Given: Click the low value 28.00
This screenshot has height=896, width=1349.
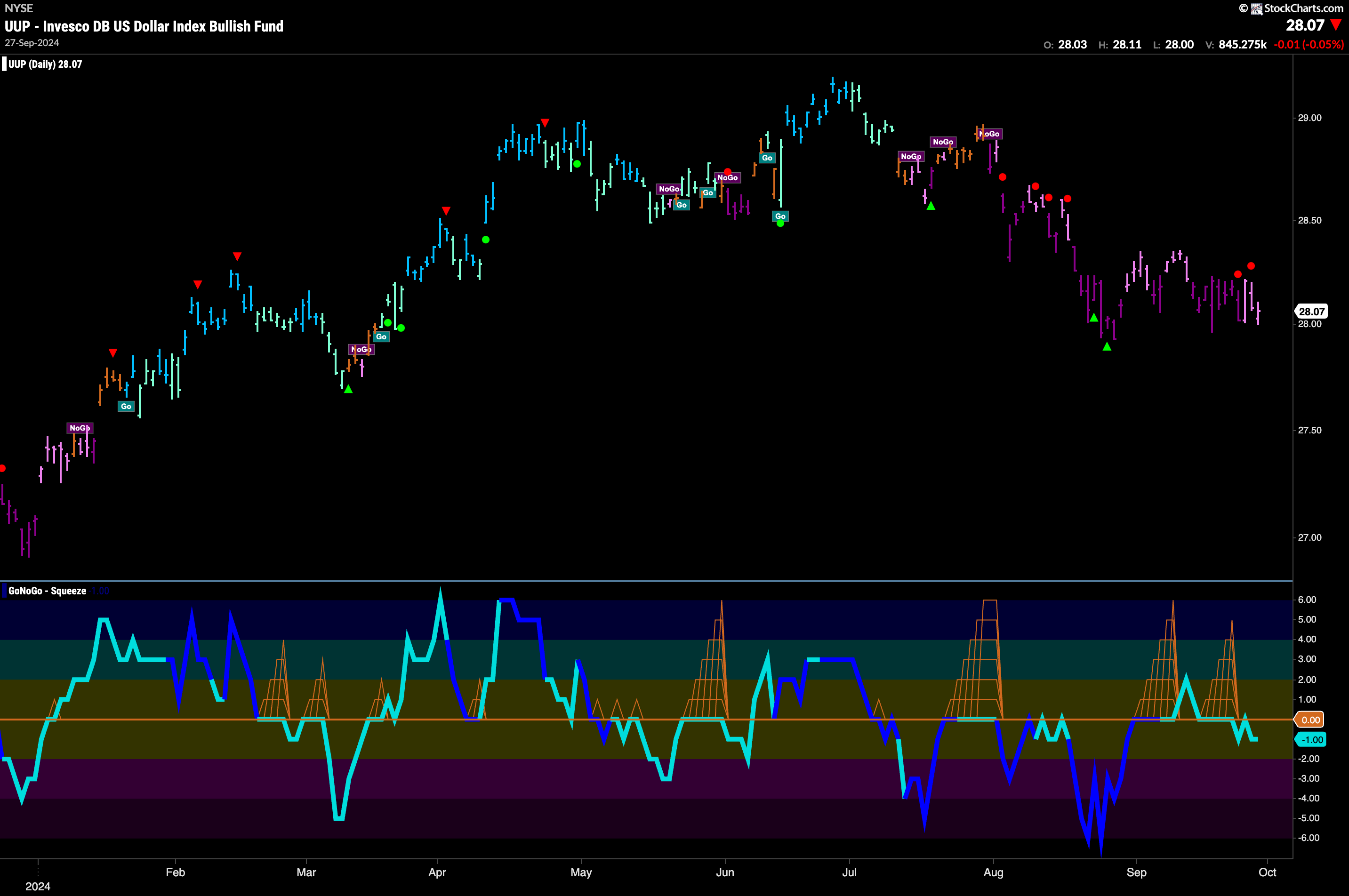Looking at the screenshot, I should pyautogui.click(x=1179, y=45).
